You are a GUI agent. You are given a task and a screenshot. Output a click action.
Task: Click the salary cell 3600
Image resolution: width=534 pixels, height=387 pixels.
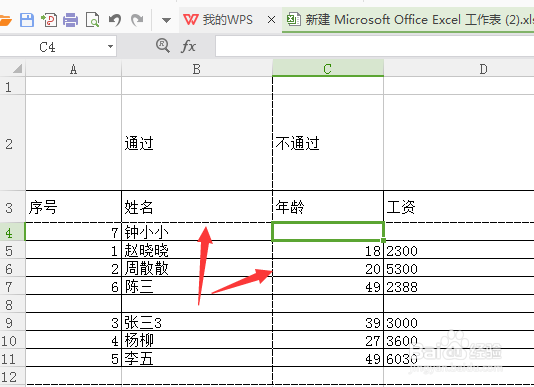459,340
